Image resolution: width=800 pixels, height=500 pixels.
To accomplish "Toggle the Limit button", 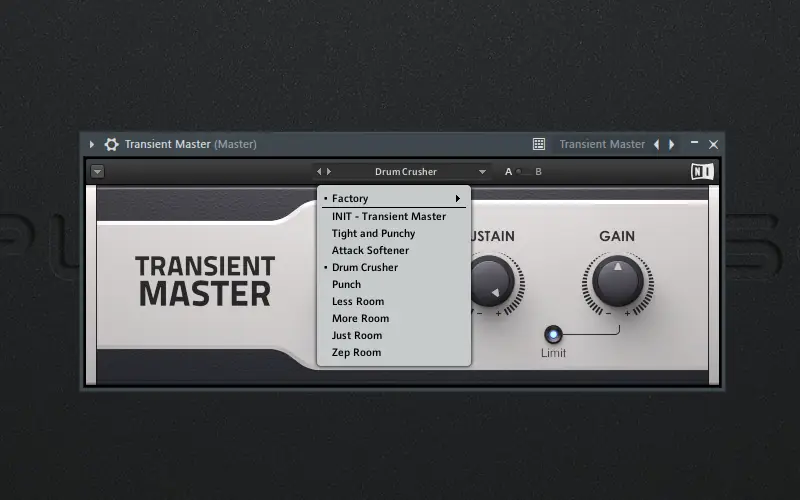I will click(554, 335).
